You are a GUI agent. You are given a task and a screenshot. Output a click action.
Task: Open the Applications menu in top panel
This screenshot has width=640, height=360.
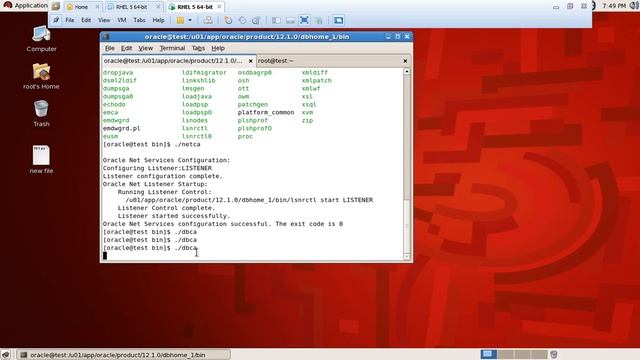point(25,5)
